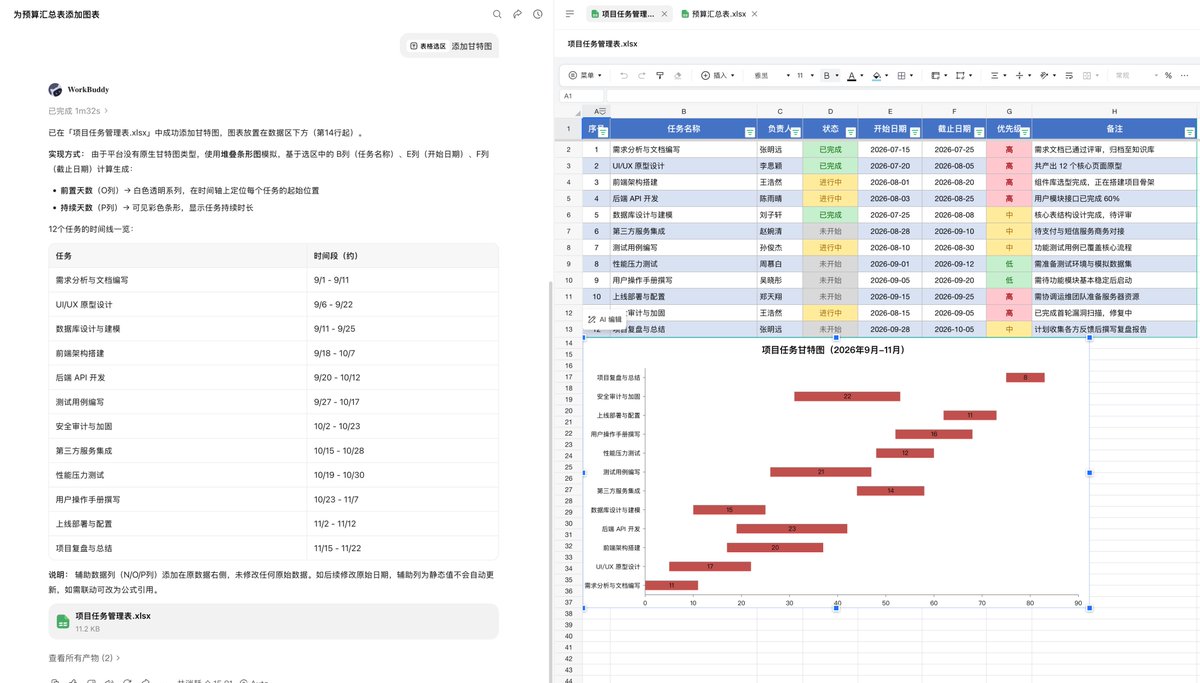Screen dimensions: 1200x683
Task: Open the 任务名称 column filter button
Action: (750, 132)
